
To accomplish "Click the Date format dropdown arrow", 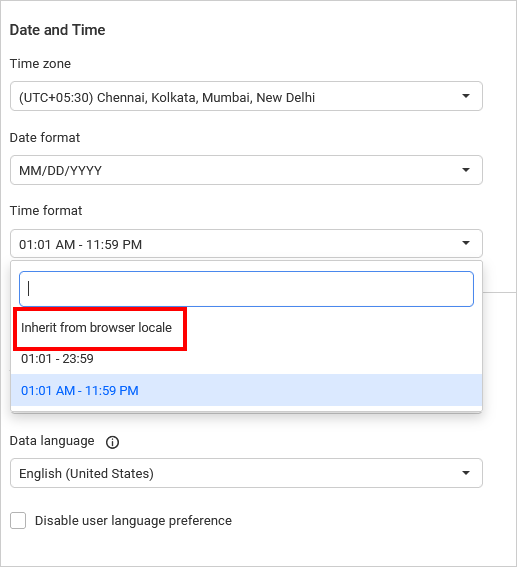I will 466,170.
